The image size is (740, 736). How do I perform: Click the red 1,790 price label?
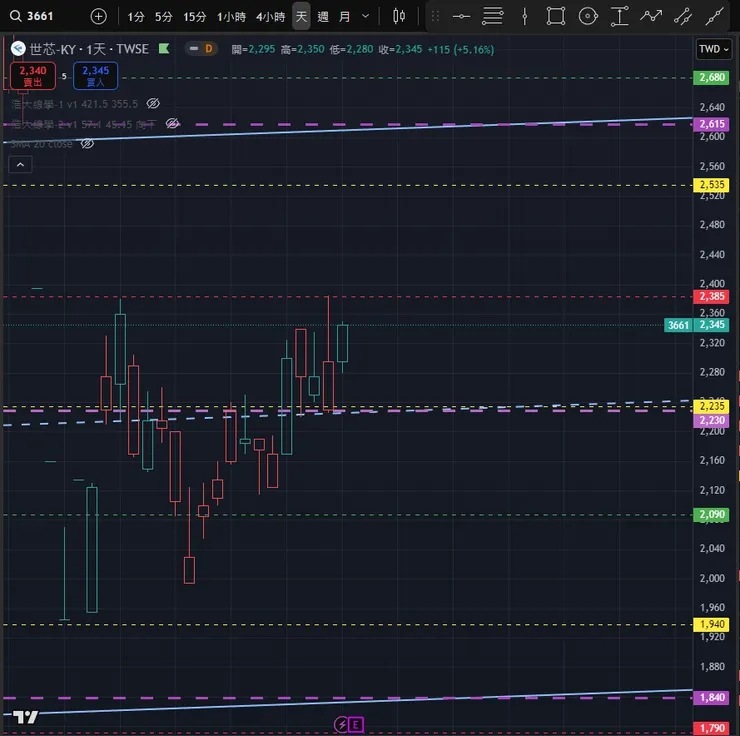click(x=711, y=728)
